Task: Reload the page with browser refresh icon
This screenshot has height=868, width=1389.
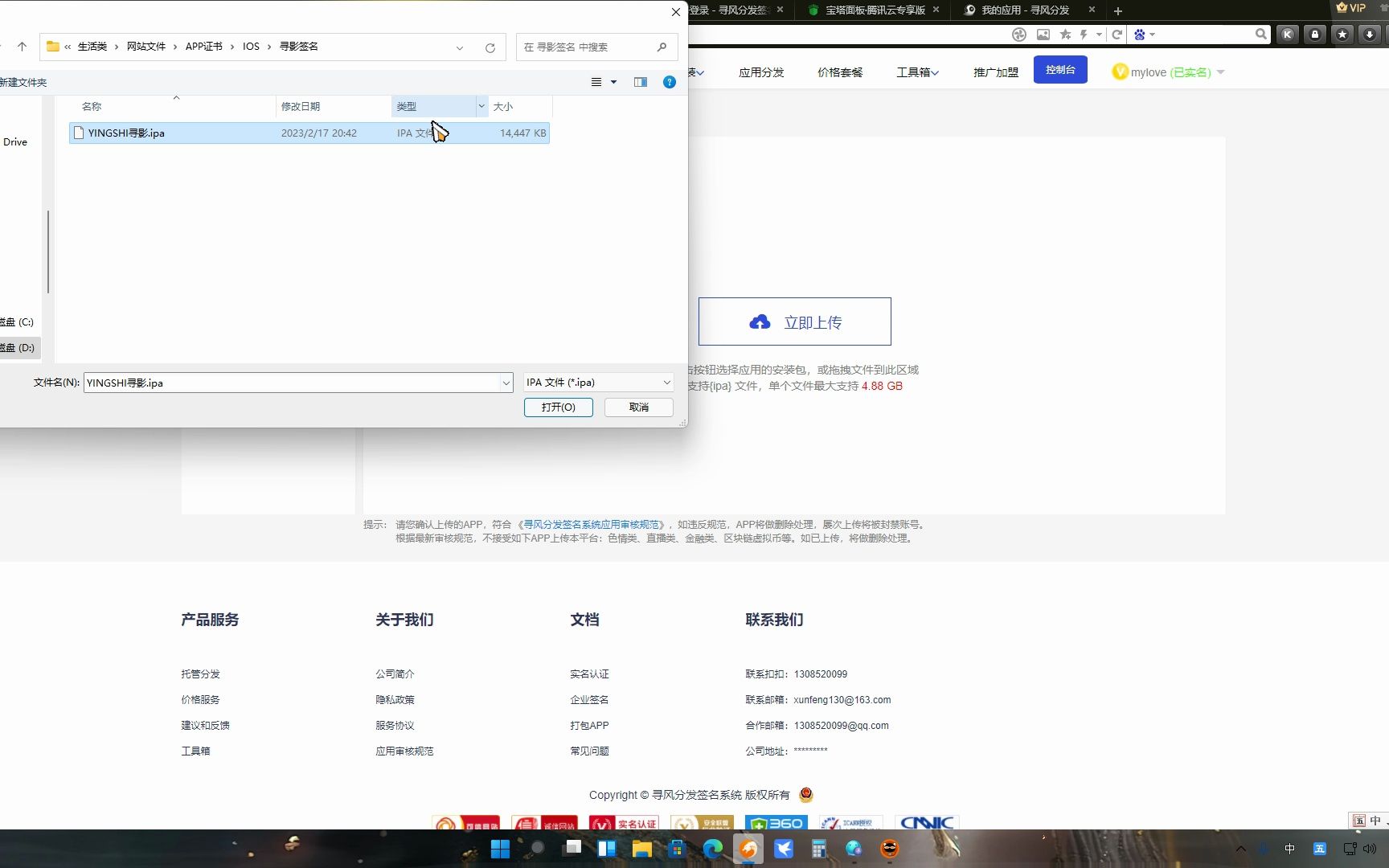Action: coord(1117,35)
